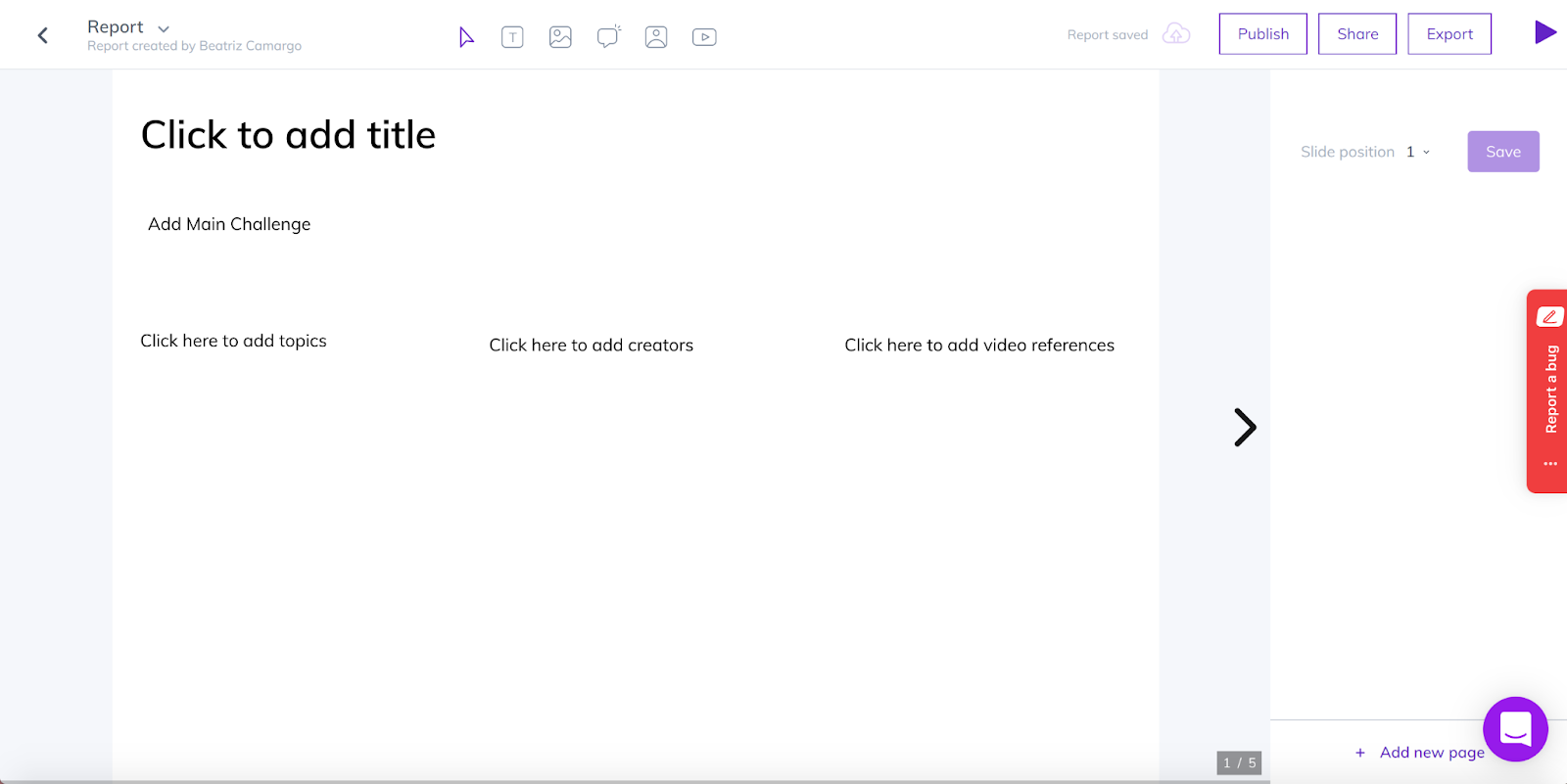The height and width of the screenshot is (784, 1567).
Task: Open the bug widget three-dots menu
Action: 1550,464
